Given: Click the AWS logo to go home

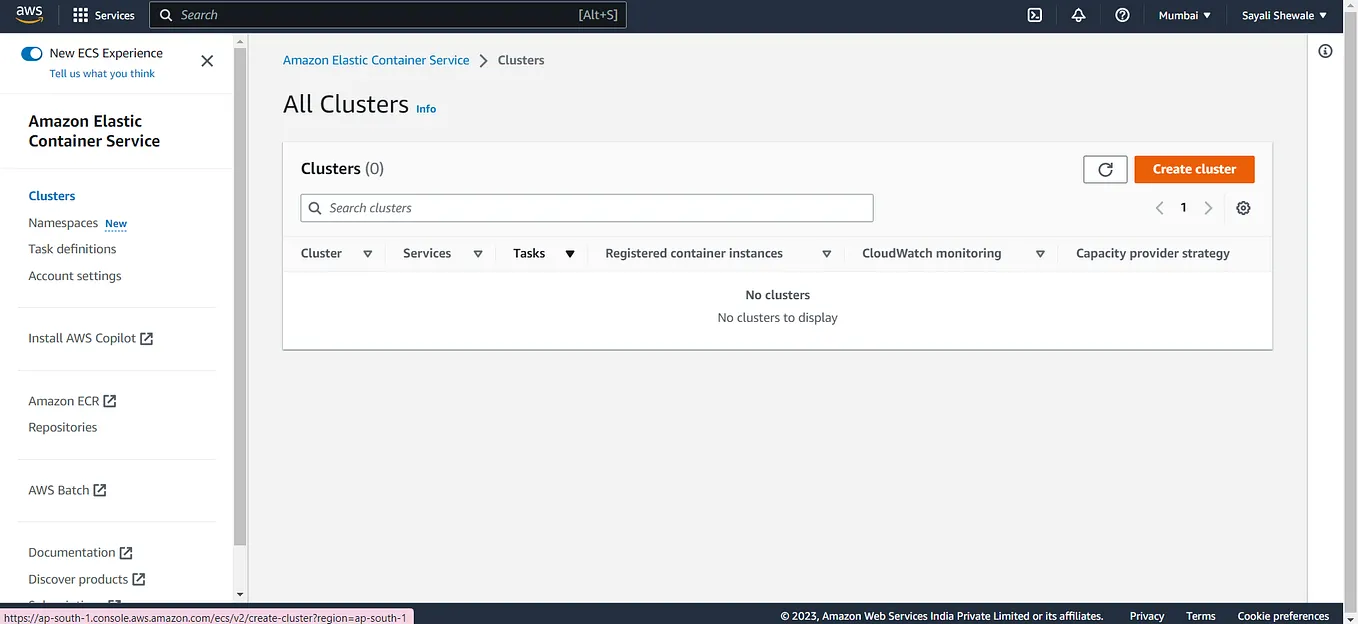Looking at the screenshot, I should click(x=29, y=14).
